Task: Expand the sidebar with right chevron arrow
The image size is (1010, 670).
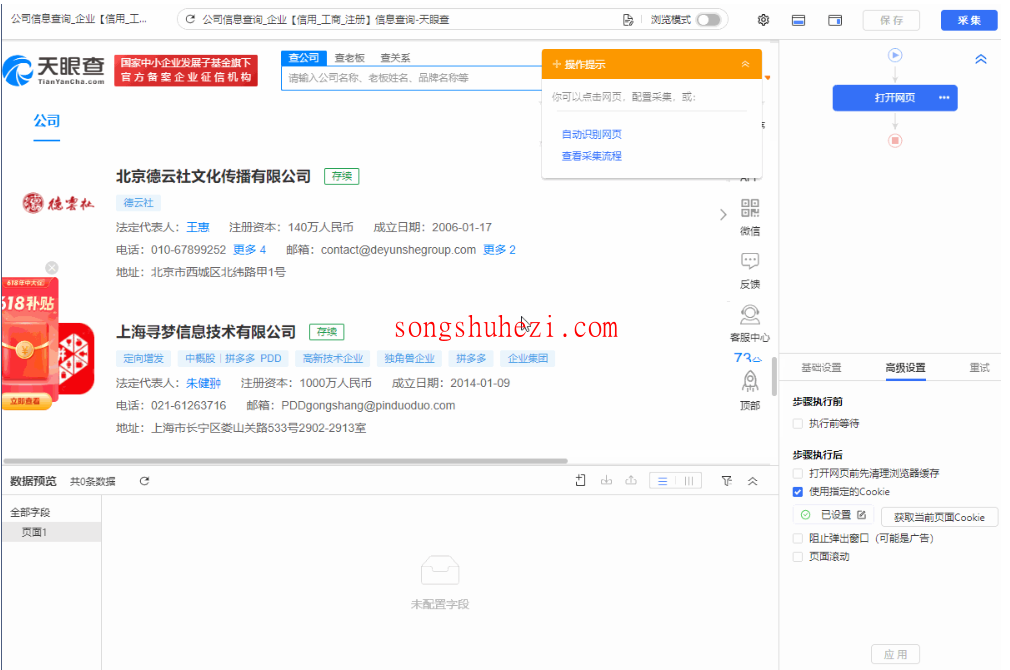Action: coord(723,215)
